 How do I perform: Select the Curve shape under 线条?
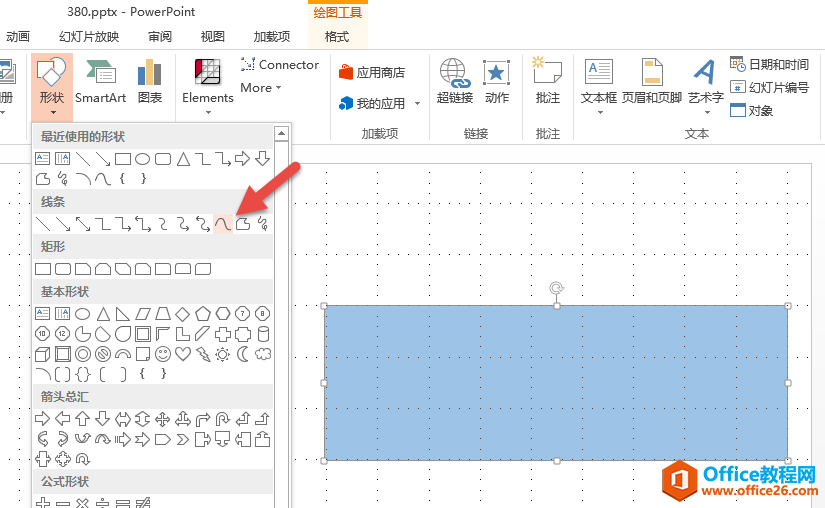pos(222,223)
